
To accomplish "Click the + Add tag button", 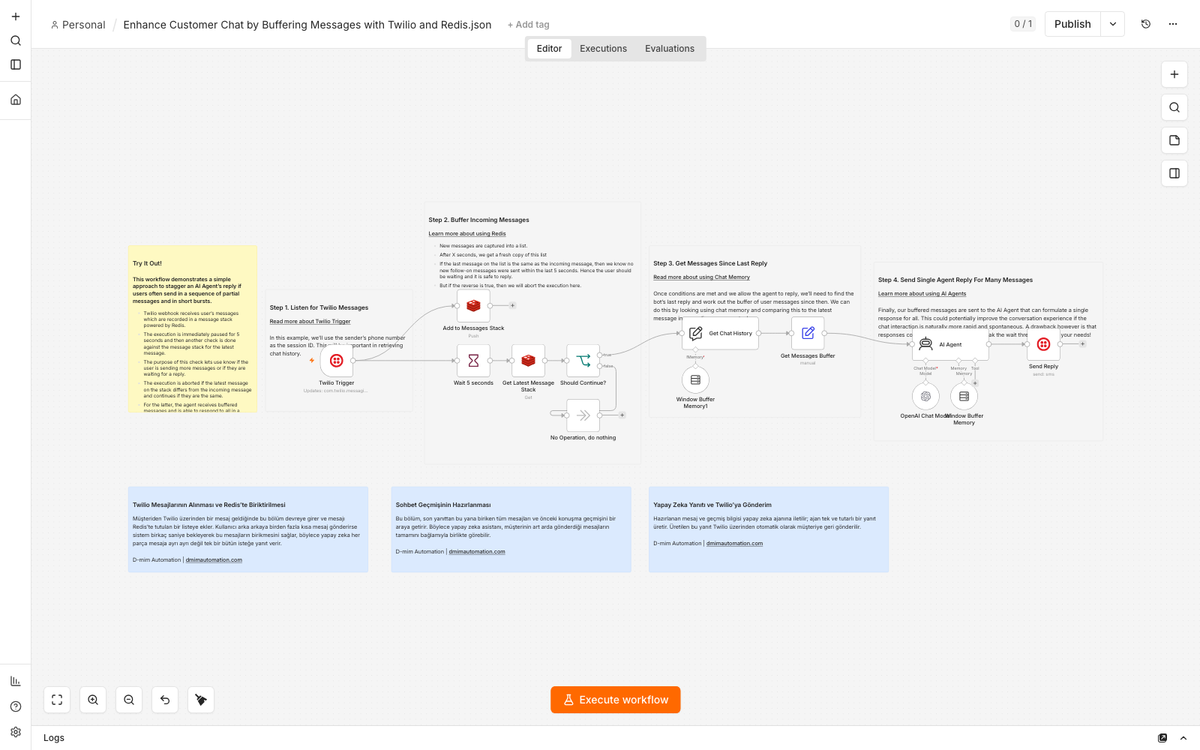I will click(x=528, y=25).
